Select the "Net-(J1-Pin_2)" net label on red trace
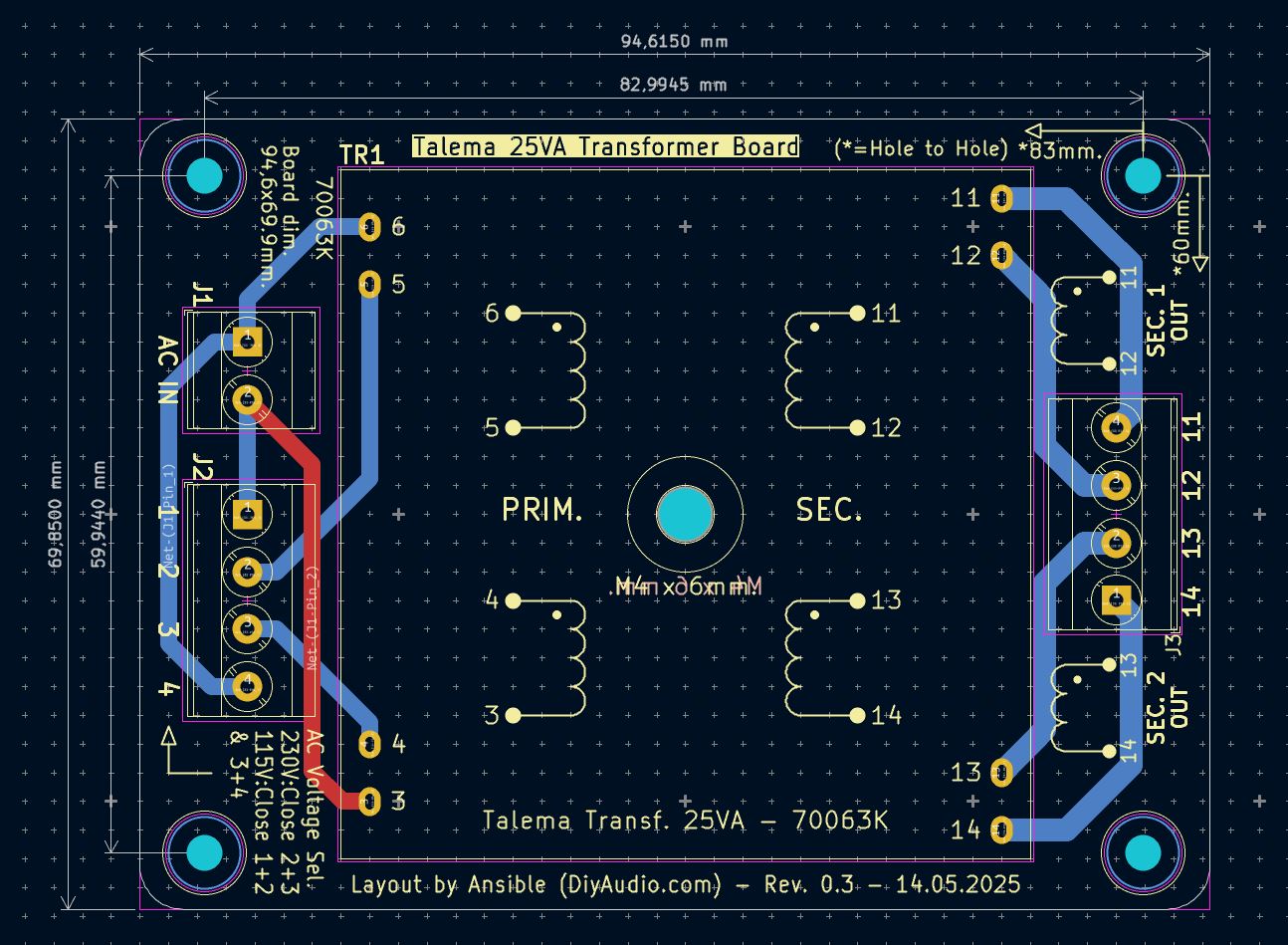Image resolution: width=1288 pixels, height=945 pixels. pos(311,617)
